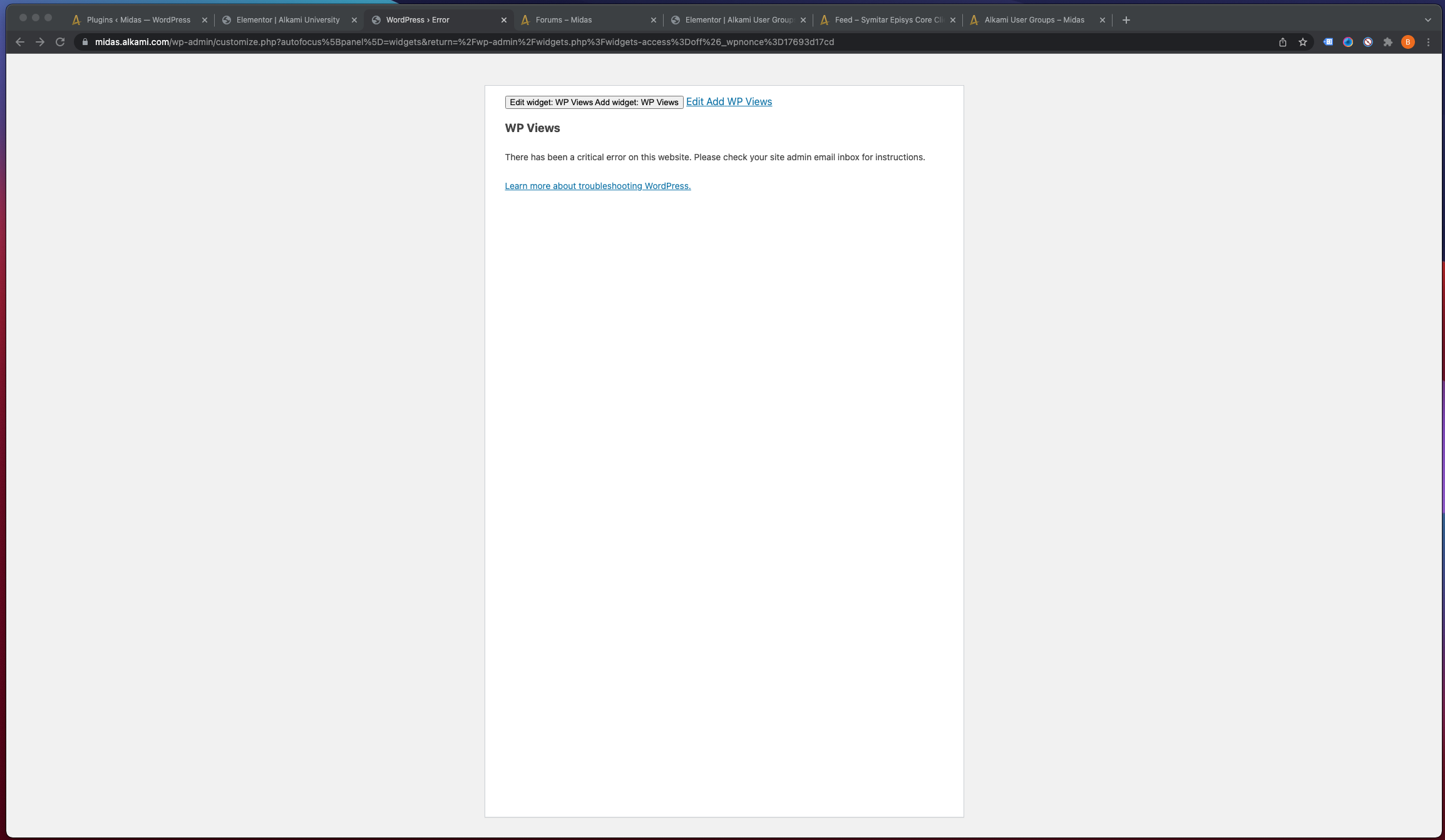
Task: Switch to Elementor | Alkami University tab
Action: tap(289, 20)
